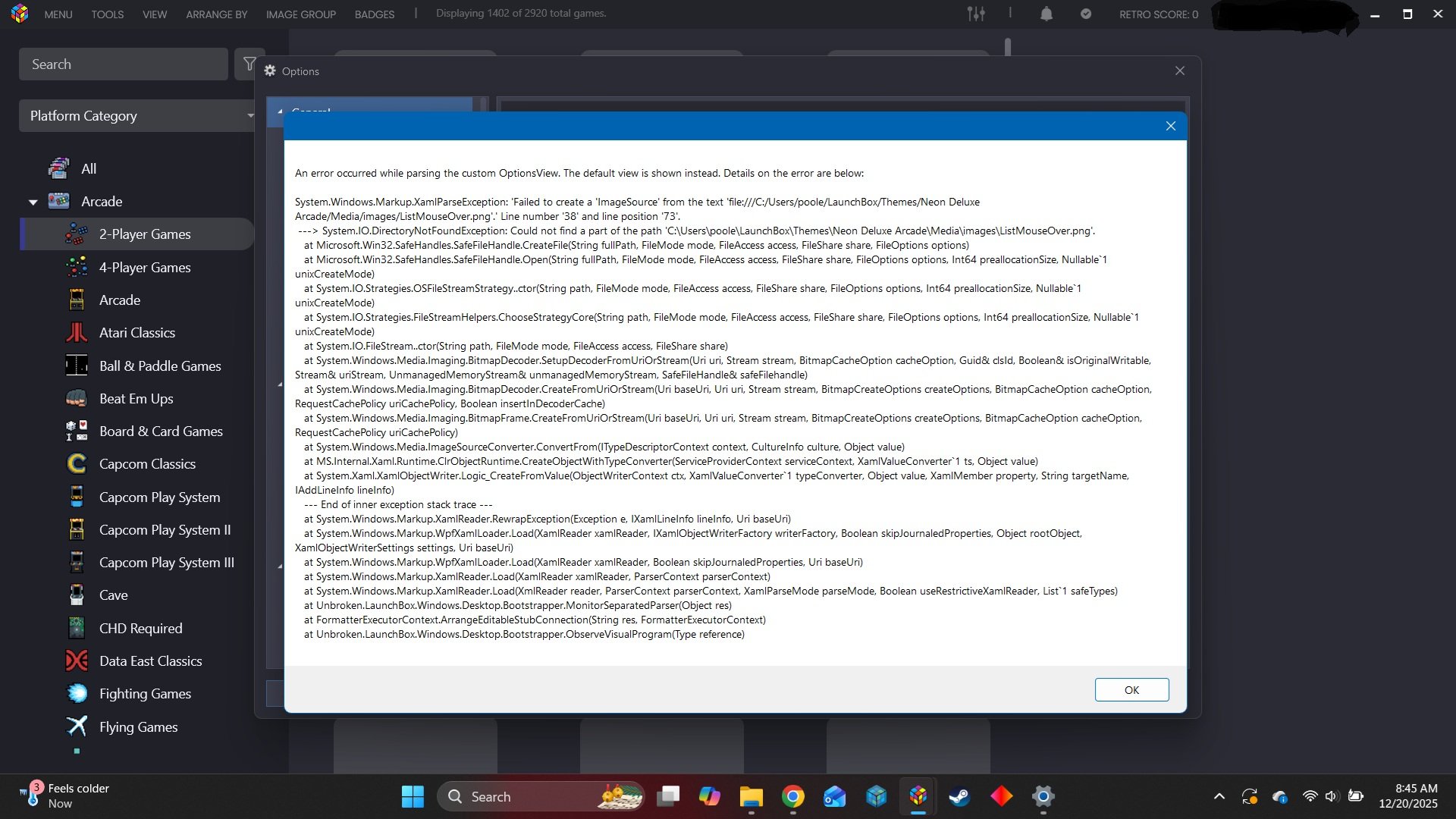Click the LaunchBox Search field
Viewport: 1456px width, 819px height.
pos(123,64)
